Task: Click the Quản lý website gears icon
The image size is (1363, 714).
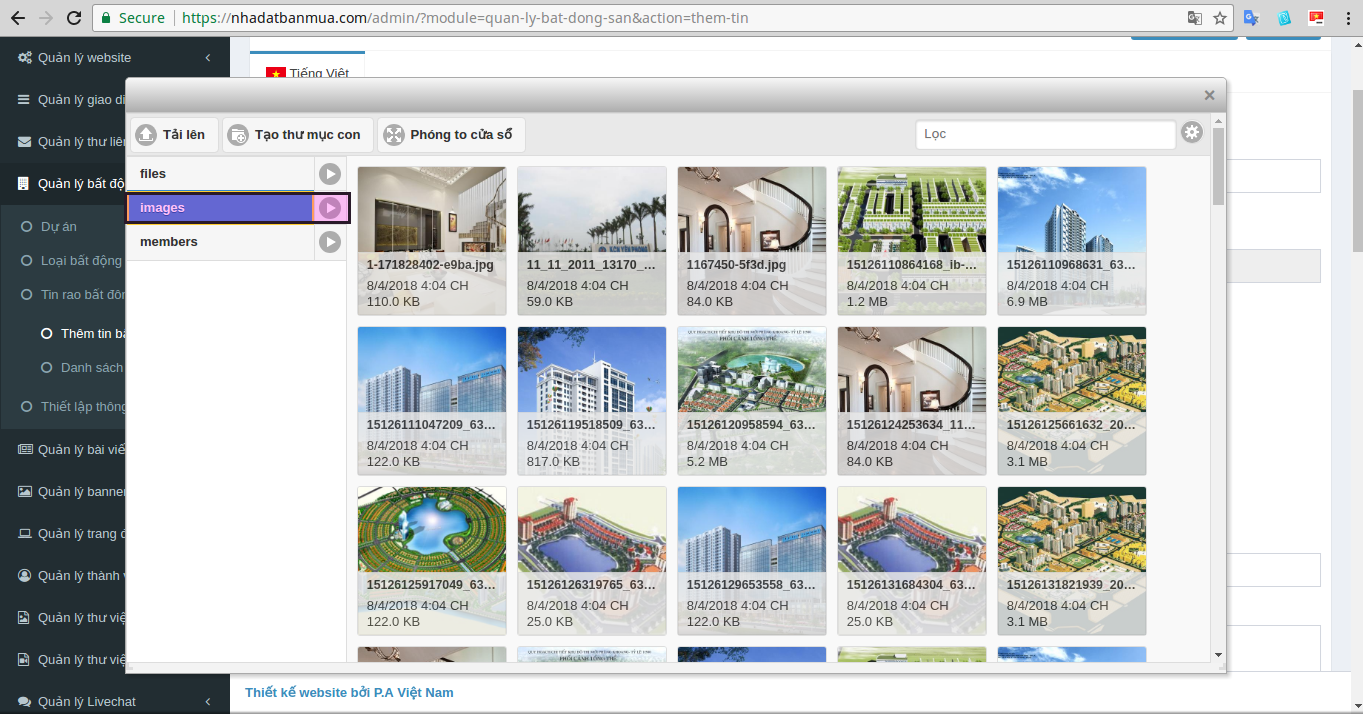Action: coord(25,58)
